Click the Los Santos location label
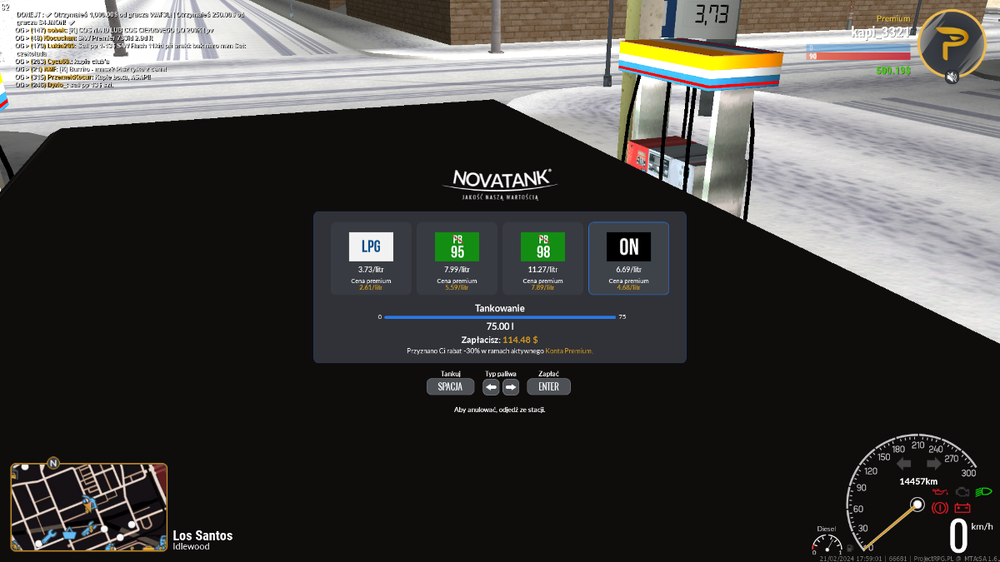Viewport: 1000px width, 562px height. tap(203, 535)
